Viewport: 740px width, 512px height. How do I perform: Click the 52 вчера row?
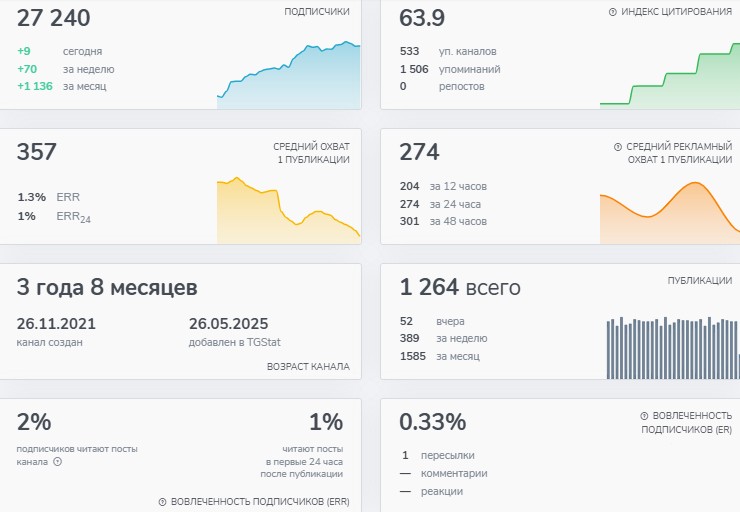[x=432, y=321]
